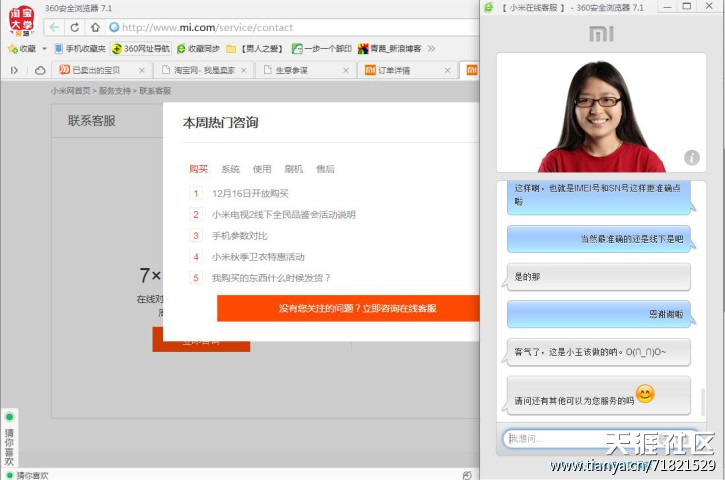Open the 收藏 favorites star icon
725x480 pixels.
click(x=12, y=49)
